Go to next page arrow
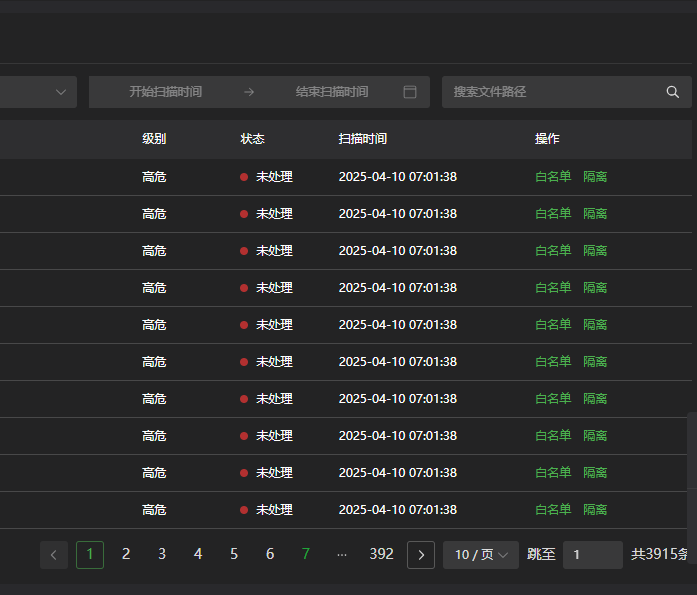This screenshot has height=595, width=697. (421, 555)
